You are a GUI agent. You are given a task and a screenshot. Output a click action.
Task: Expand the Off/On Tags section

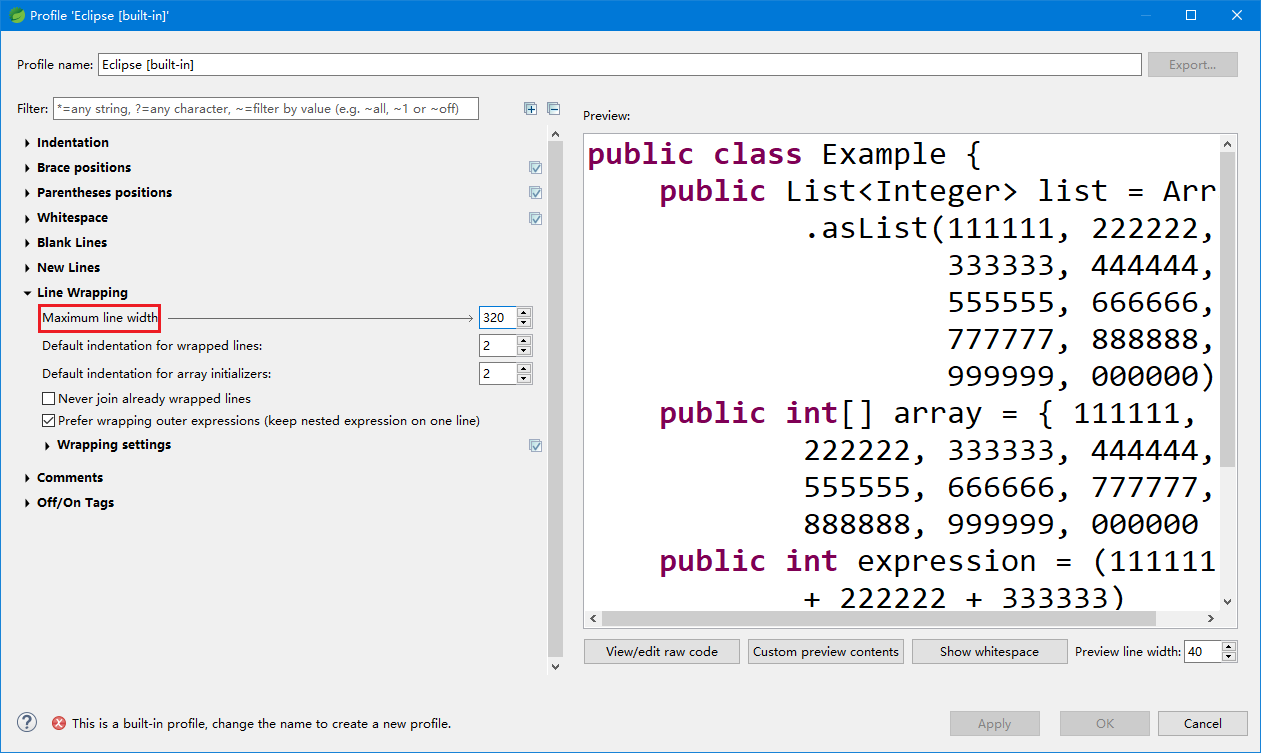(28, 503)
